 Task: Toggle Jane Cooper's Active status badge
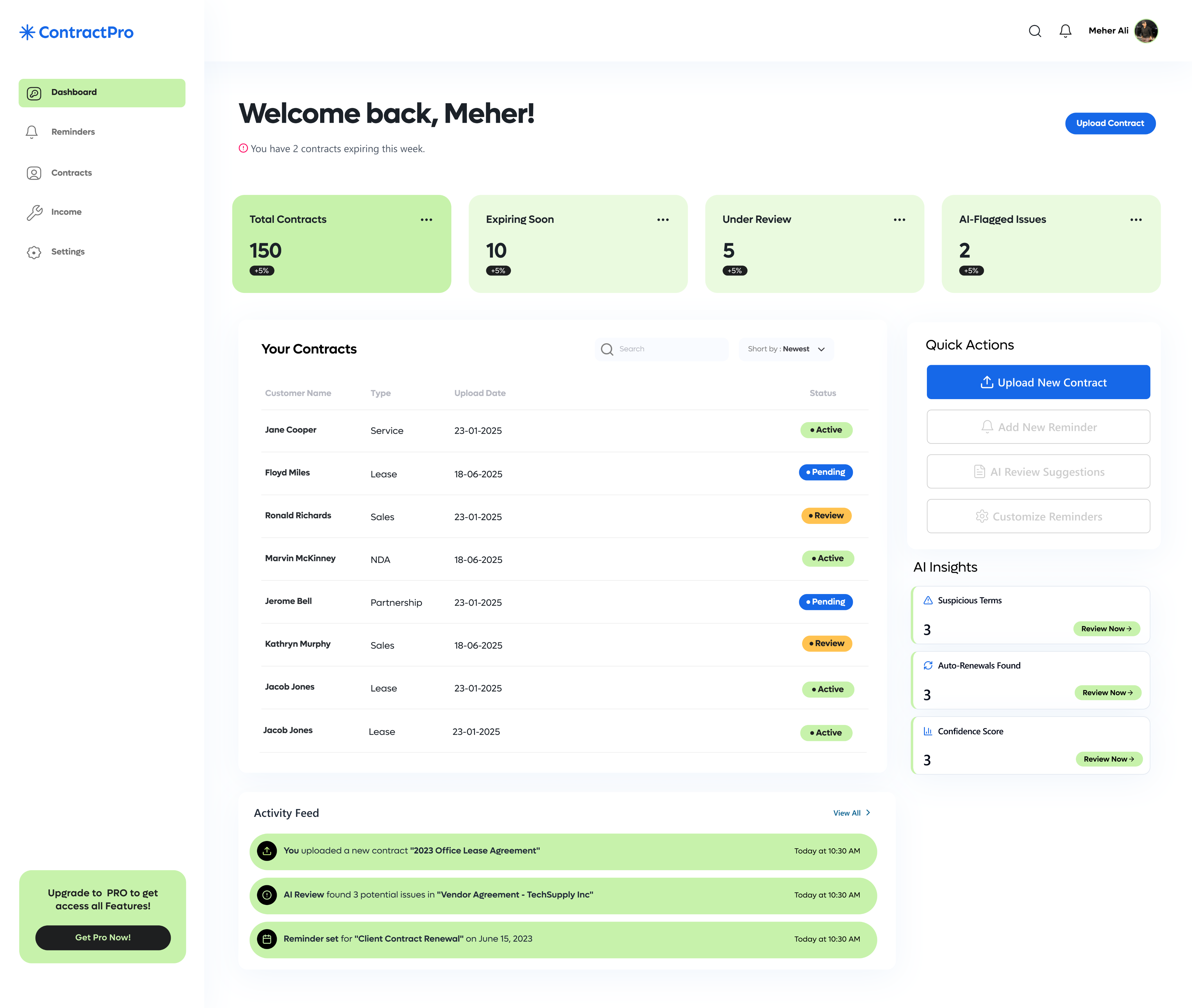826,430
